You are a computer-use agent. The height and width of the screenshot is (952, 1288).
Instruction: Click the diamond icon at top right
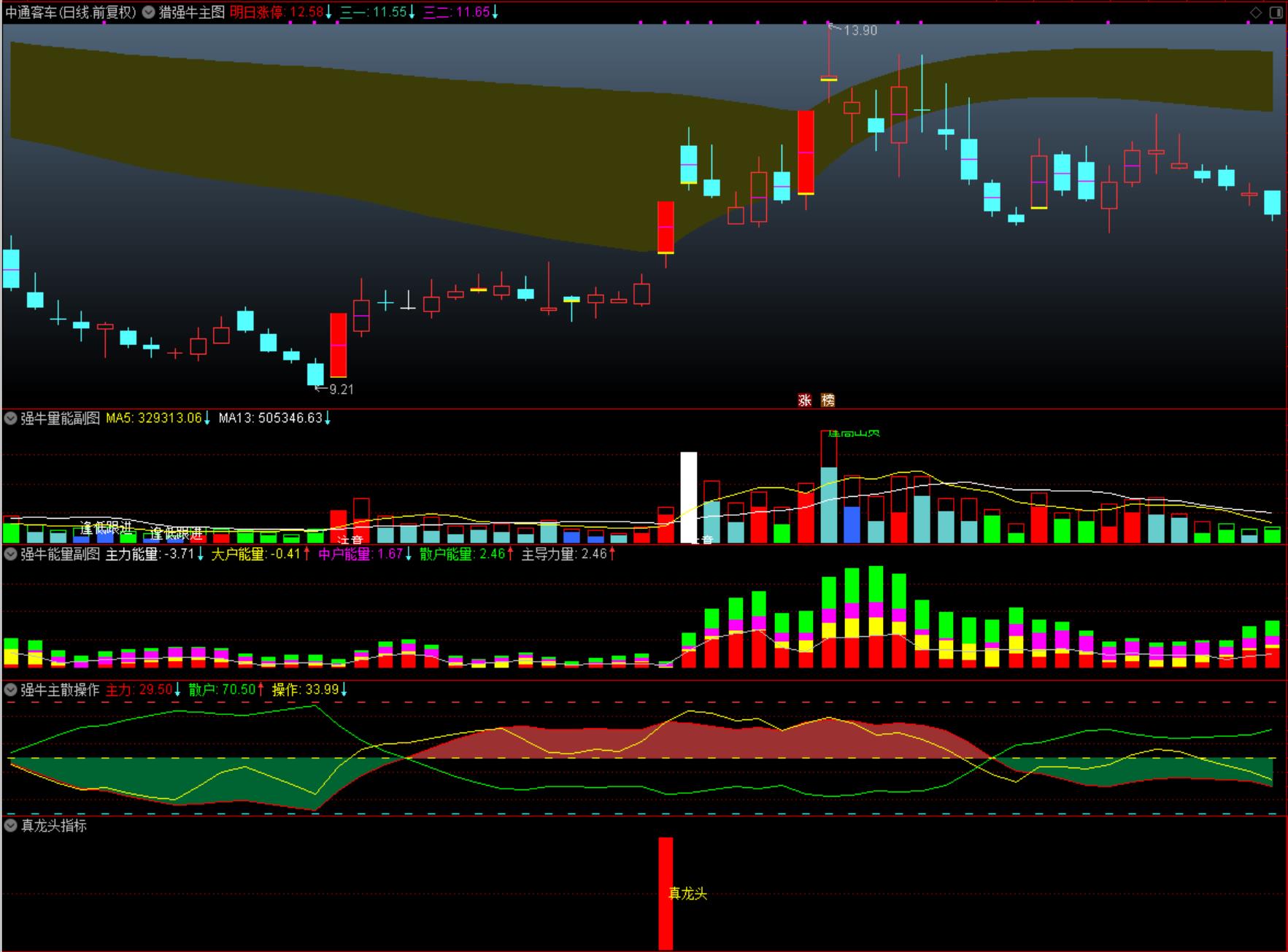pyautogui.click(x=1256, y=12)
